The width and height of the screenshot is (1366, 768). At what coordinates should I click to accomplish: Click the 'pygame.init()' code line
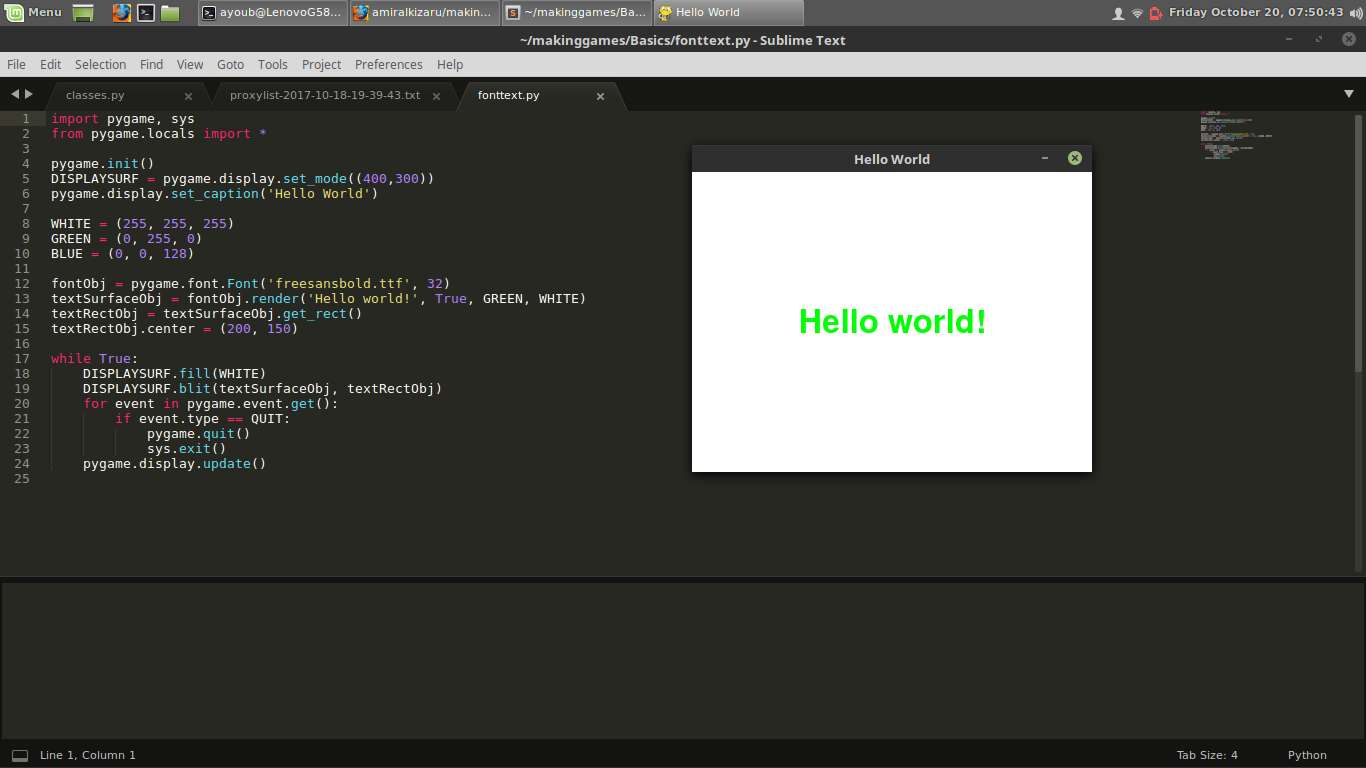[103, 163]
